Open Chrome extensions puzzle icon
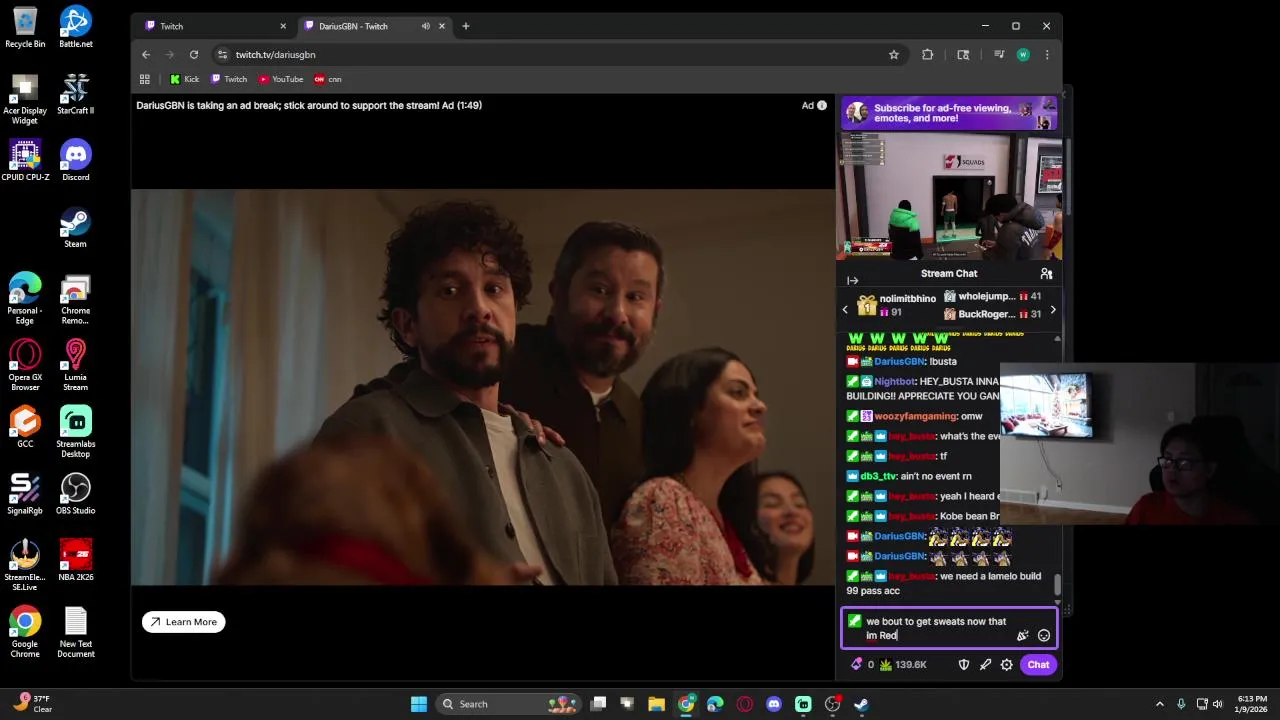The height and width of the screenshot is (720, 1280). (927, 55)
